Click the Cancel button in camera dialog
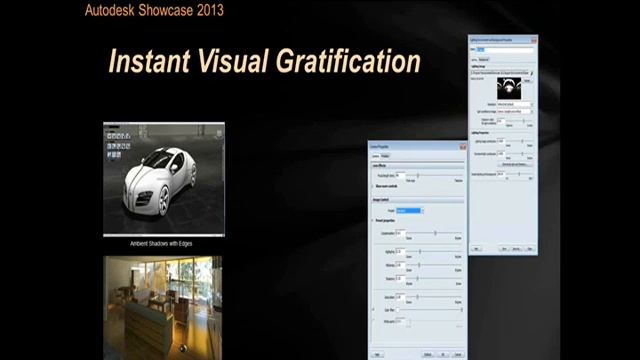The height and width of the screenshot is (360, 640). pyautogui.click(x=458, y=354)
